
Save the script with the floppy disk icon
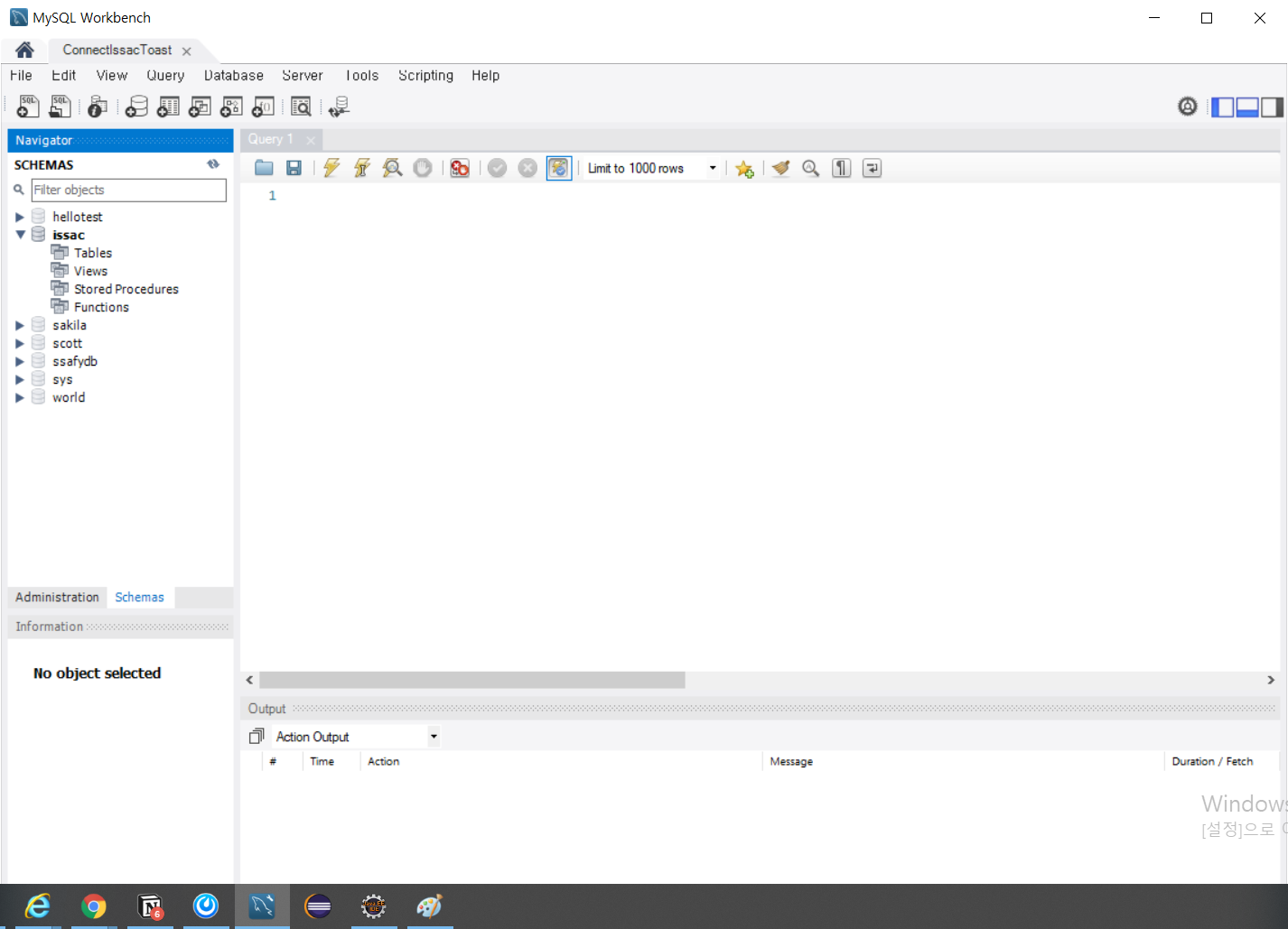[x=294, y=168]
